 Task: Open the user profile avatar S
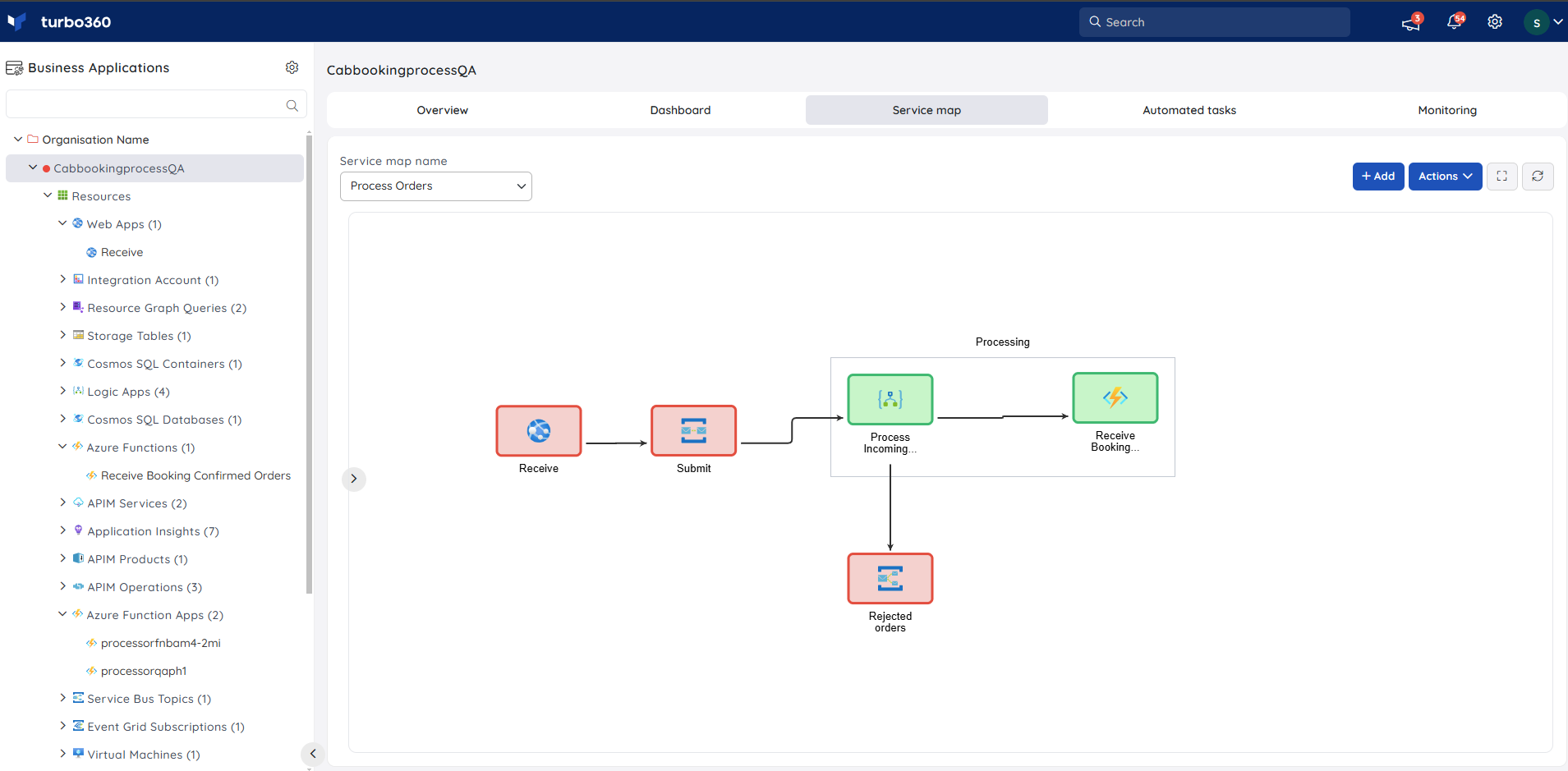tap(1536, 22)
